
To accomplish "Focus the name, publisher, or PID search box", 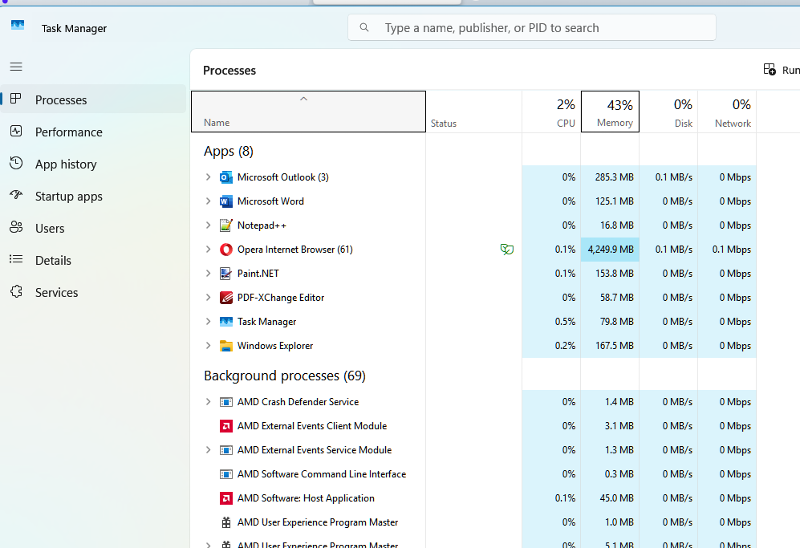I will point(532,28).
